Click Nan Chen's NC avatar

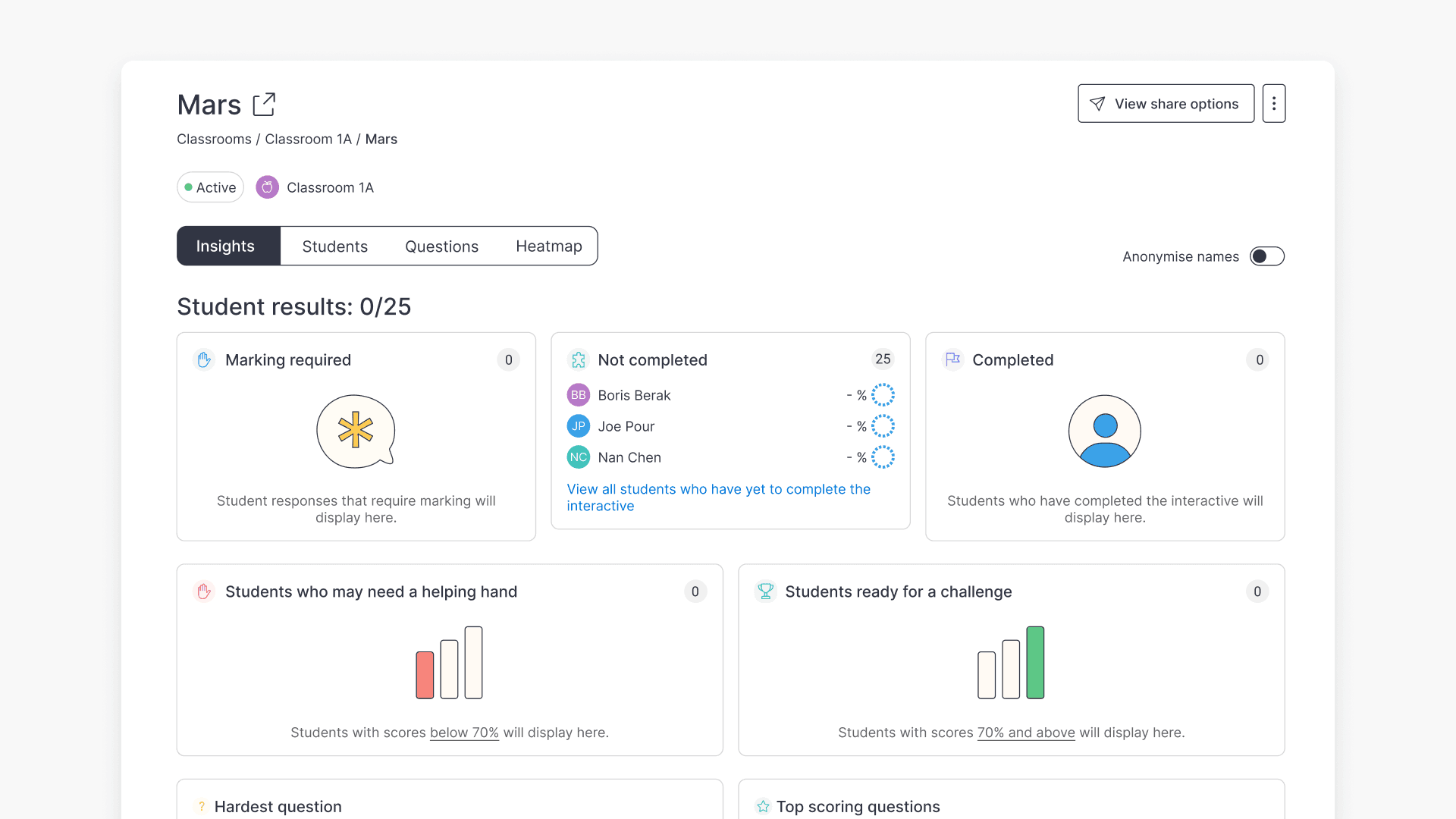(x=579, y=457)
